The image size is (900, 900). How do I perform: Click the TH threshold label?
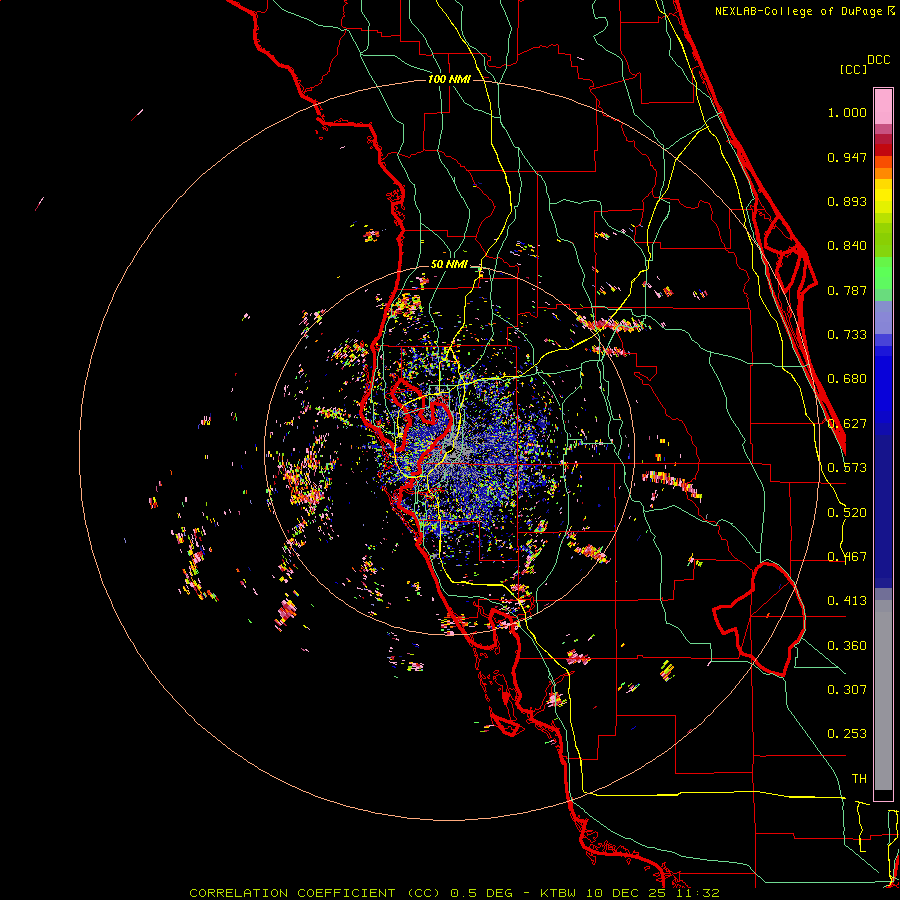click(859, 779)
